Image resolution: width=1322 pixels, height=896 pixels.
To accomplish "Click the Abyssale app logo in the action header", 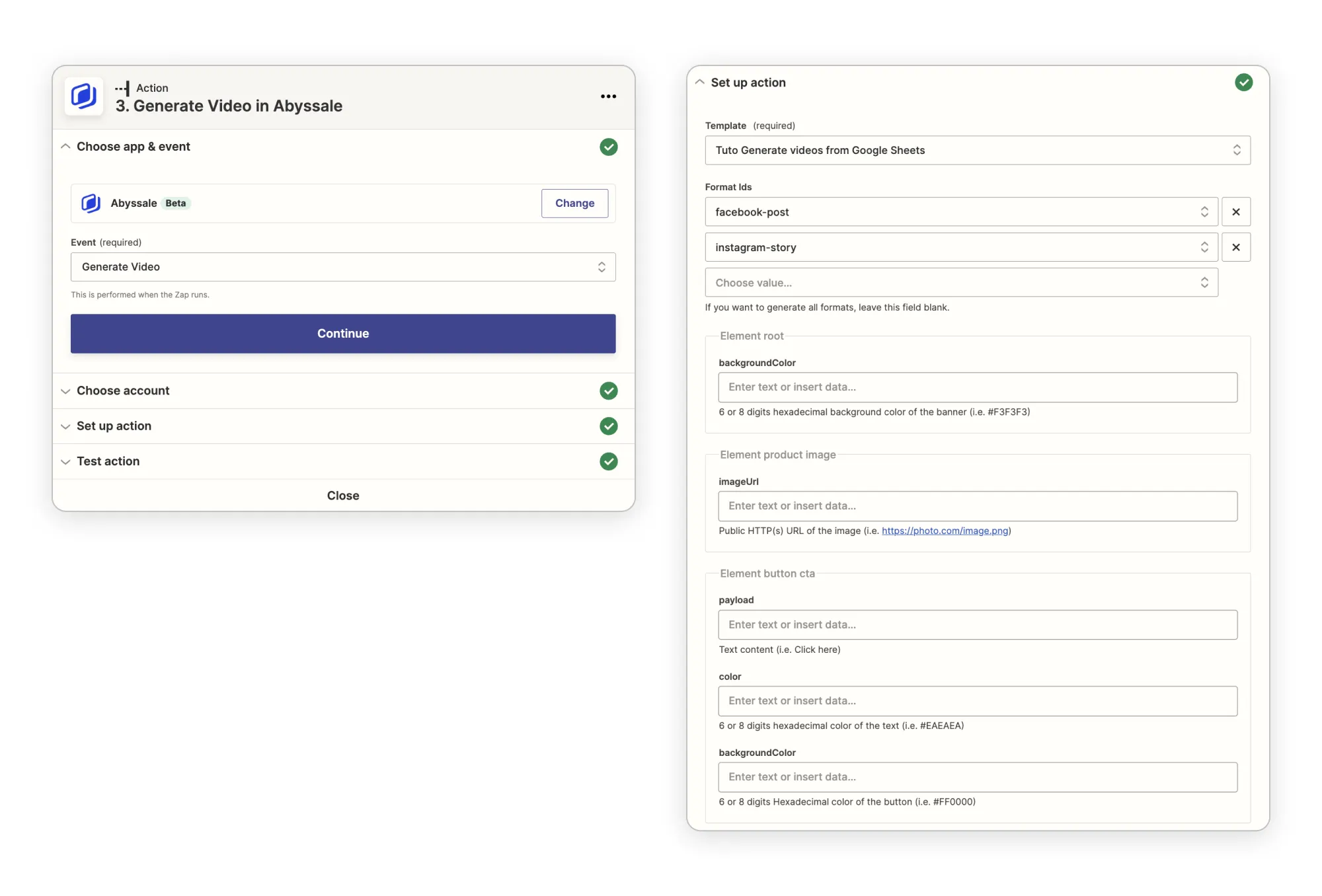I will (84, 96).
